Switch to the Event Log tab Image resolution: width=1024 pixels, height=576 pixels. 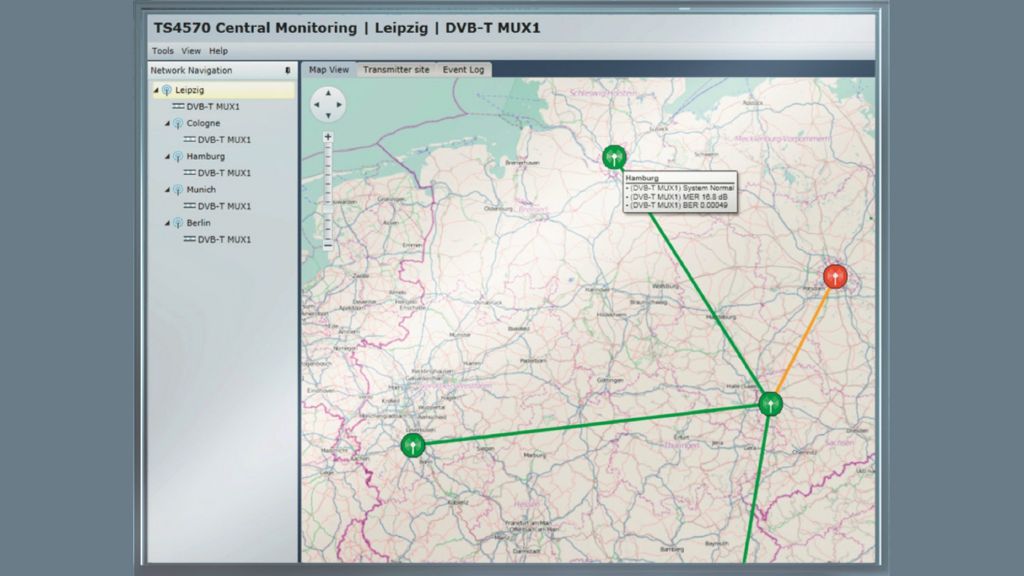point(463,70)
